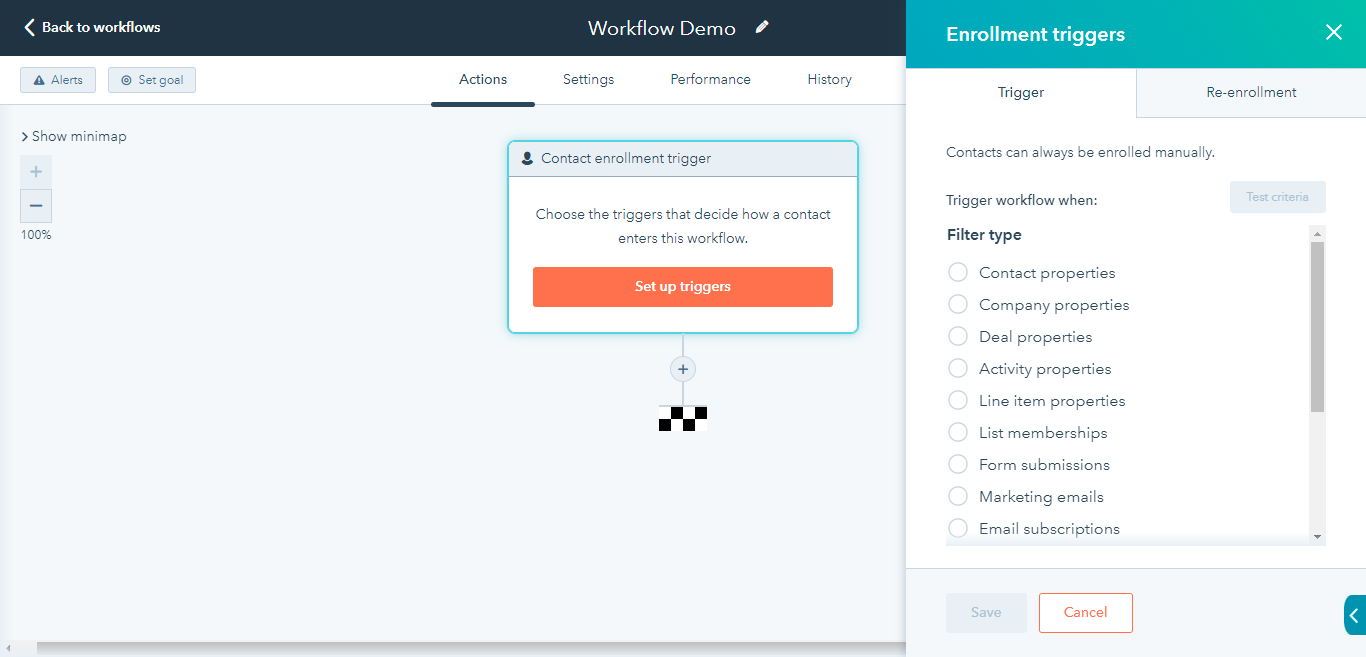
Task: Select Deal properties filter type
Action: [x=958, y=336]
